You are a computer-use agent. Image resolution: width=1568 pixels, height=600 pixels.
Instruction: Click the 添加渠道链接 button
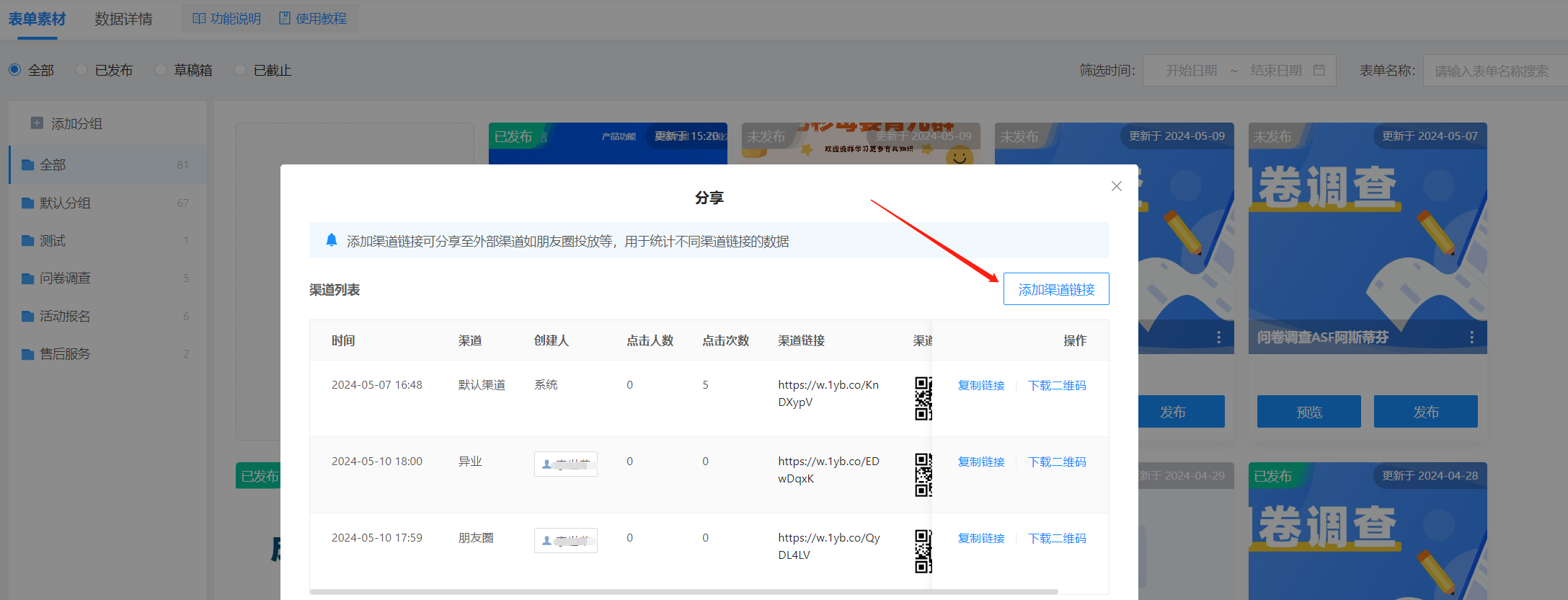1056,289
